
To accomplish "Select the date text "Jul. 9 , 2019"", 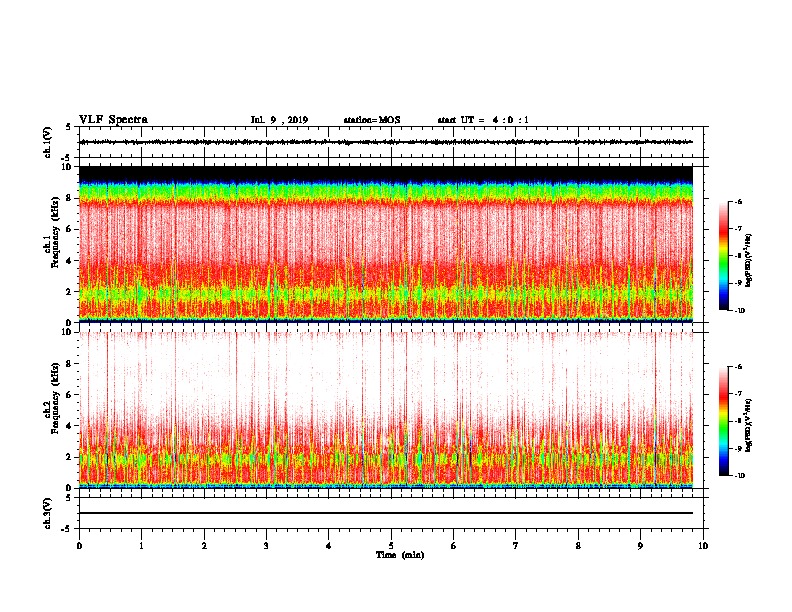I will pos(279,120).
